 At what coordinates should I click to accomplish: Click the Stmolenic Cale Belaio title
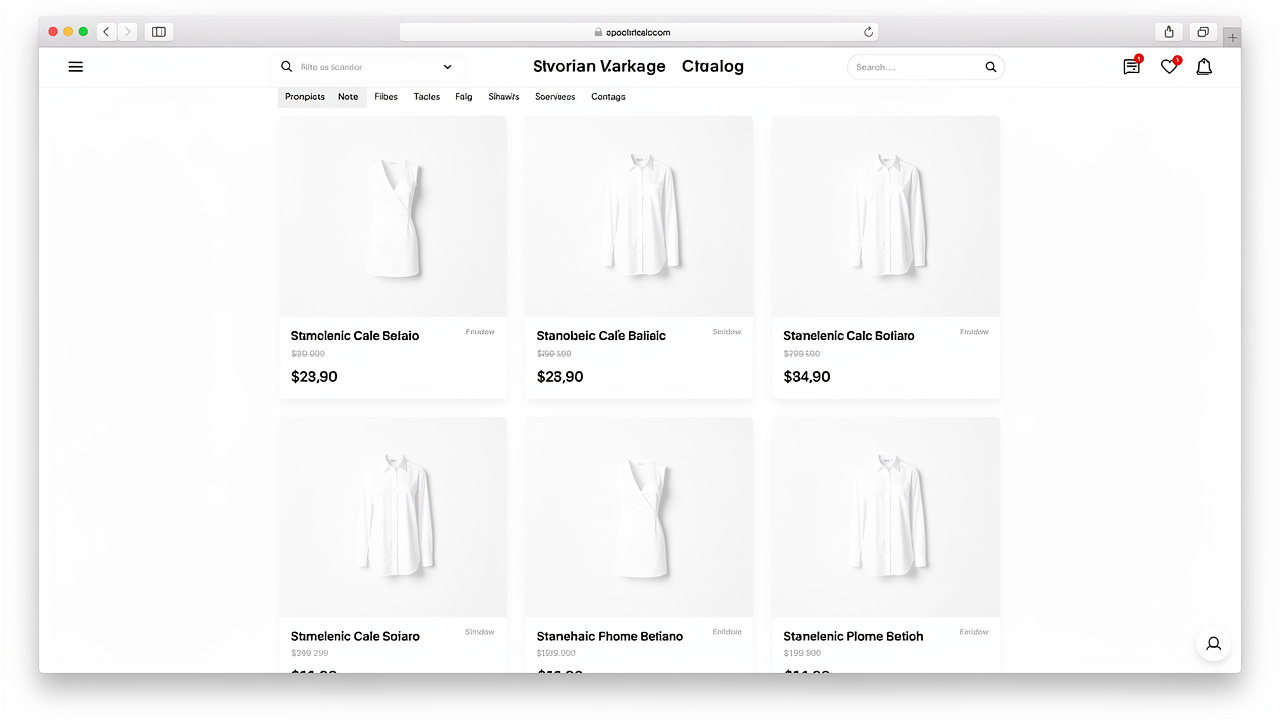coord(355,336)
